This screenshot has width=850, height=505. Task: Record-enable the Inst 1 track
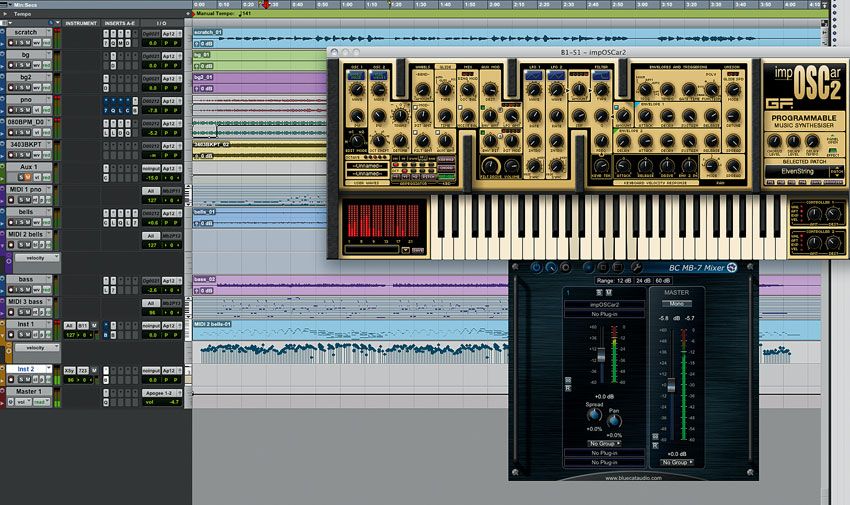click(x=10, y=334)
